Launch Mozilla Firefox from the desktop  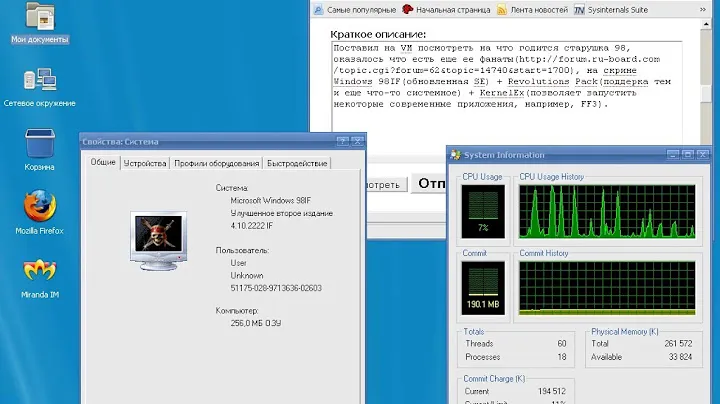tap(39, 207)
